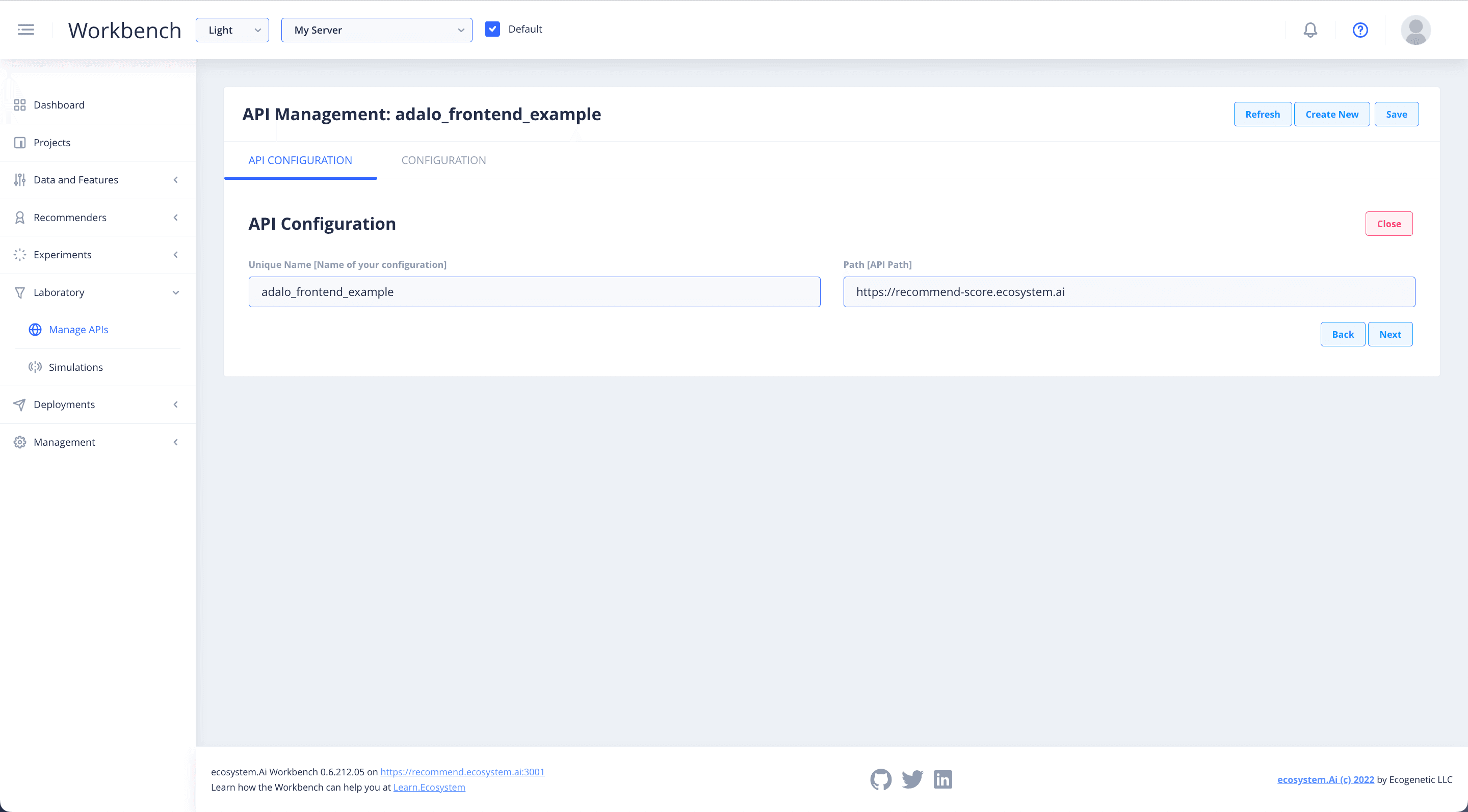1468x812 pixels.
Task: Select the Data and Features sliders icon
Action: pos(19,179)
